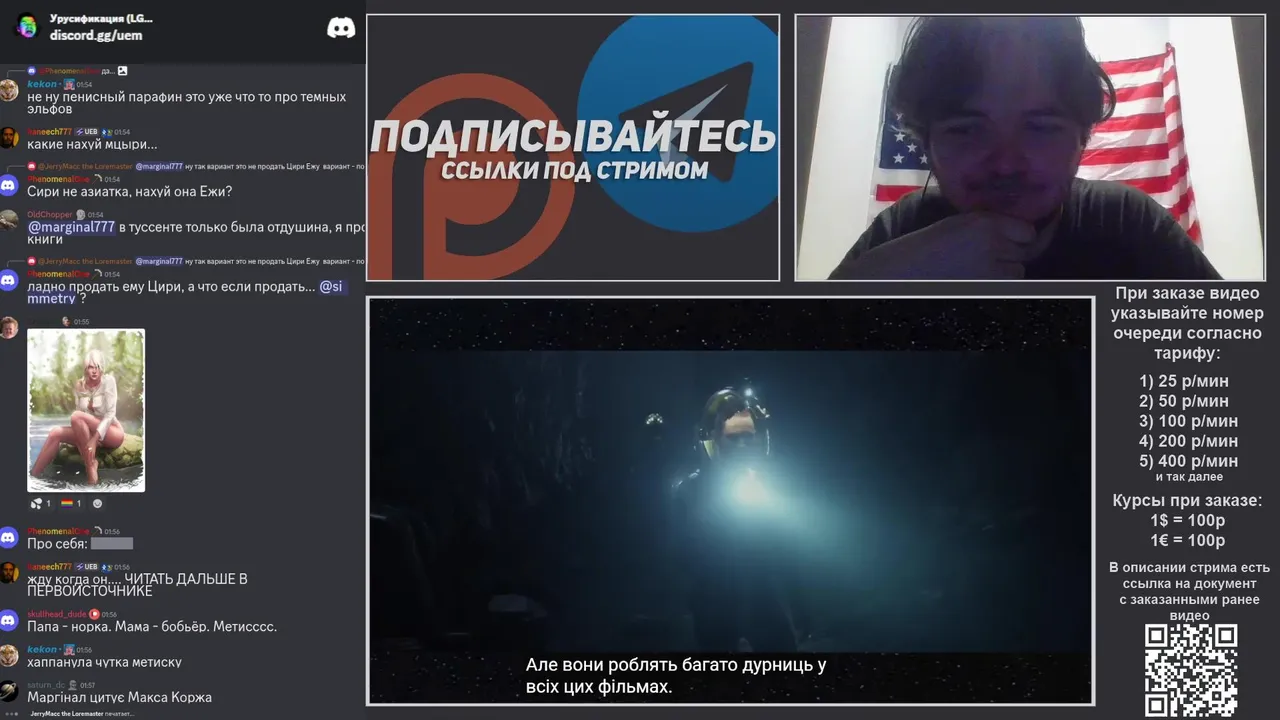Click the QR code in the bottom right
The height and width of the screenshot is (720, 1280).
click(1190, 670)
